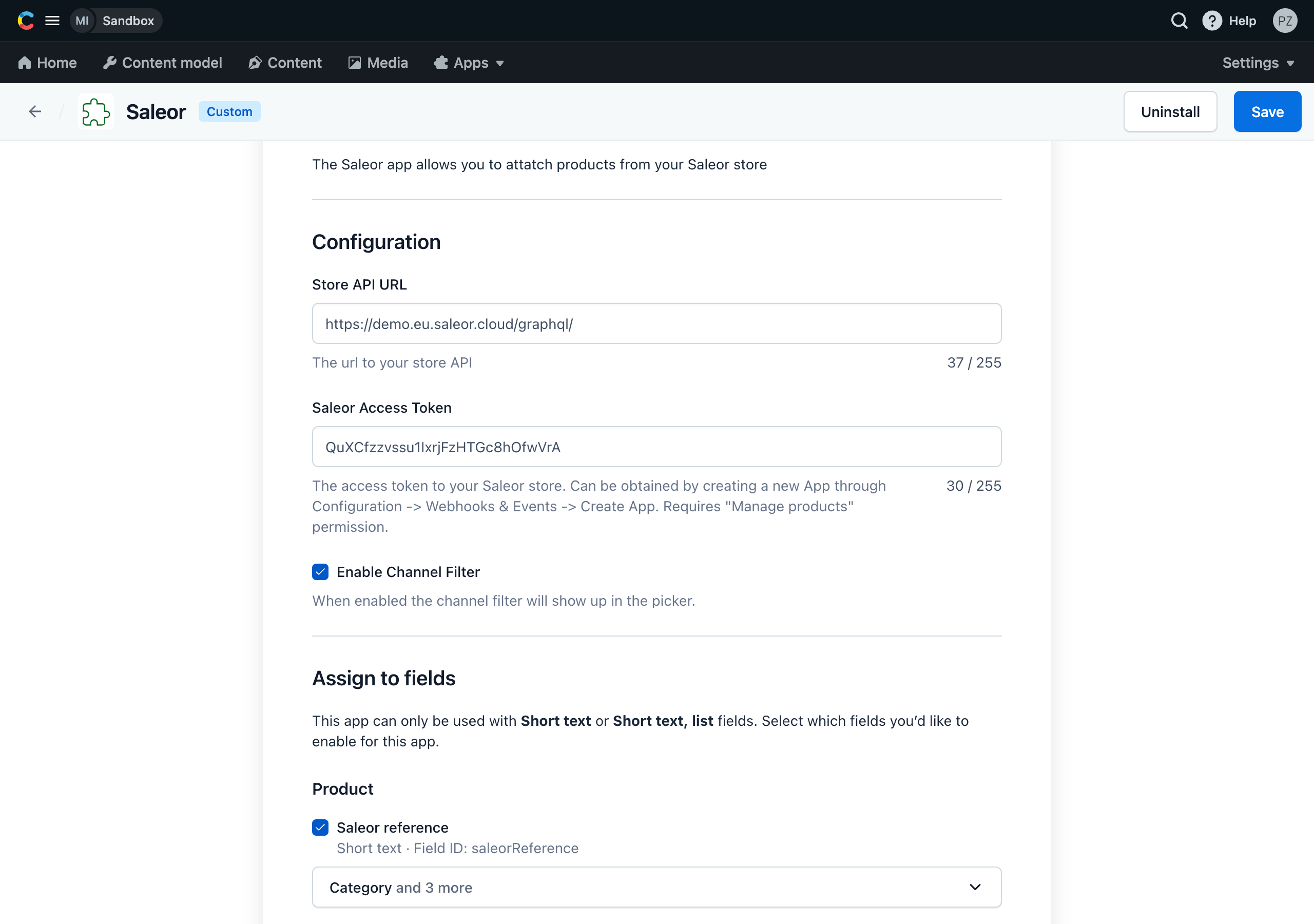
Task: Focus the Store API URL field
Action: [x=656, y=323]
